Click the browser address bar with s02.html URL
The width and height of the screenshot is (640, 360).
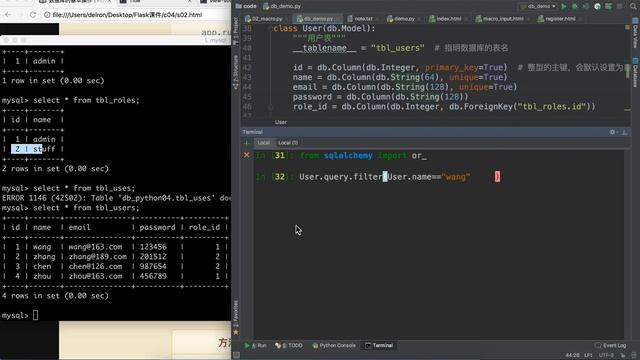click(x=135, y=15)
